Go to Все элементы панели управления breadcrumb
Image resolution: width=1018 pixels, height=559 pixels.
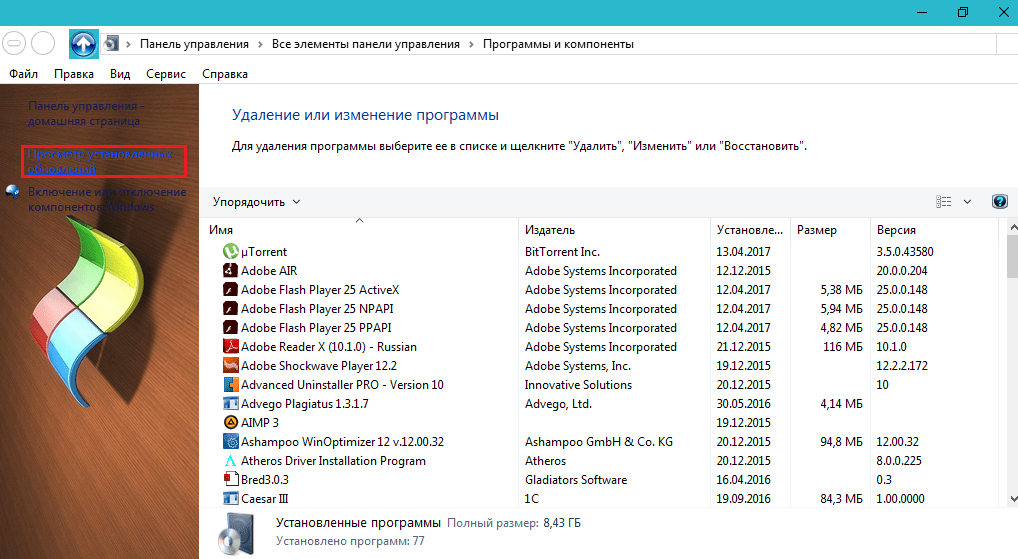[366, 44]
